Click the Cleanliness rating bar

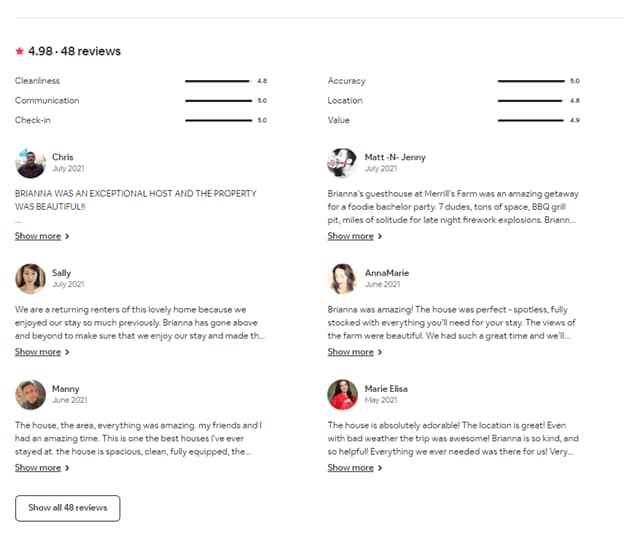218,81
